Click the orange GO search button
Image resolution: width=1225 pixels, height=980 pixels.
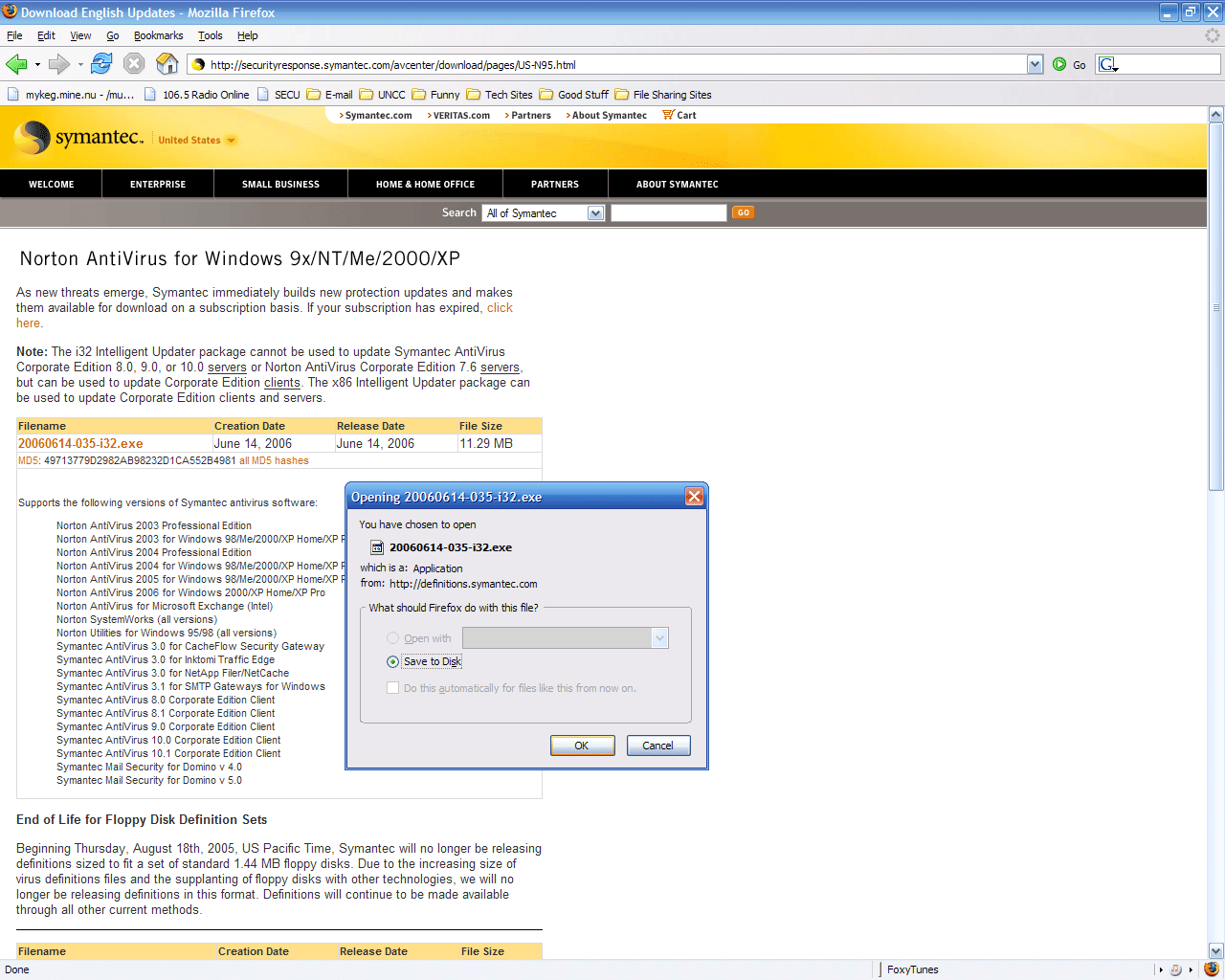(744, 212)
